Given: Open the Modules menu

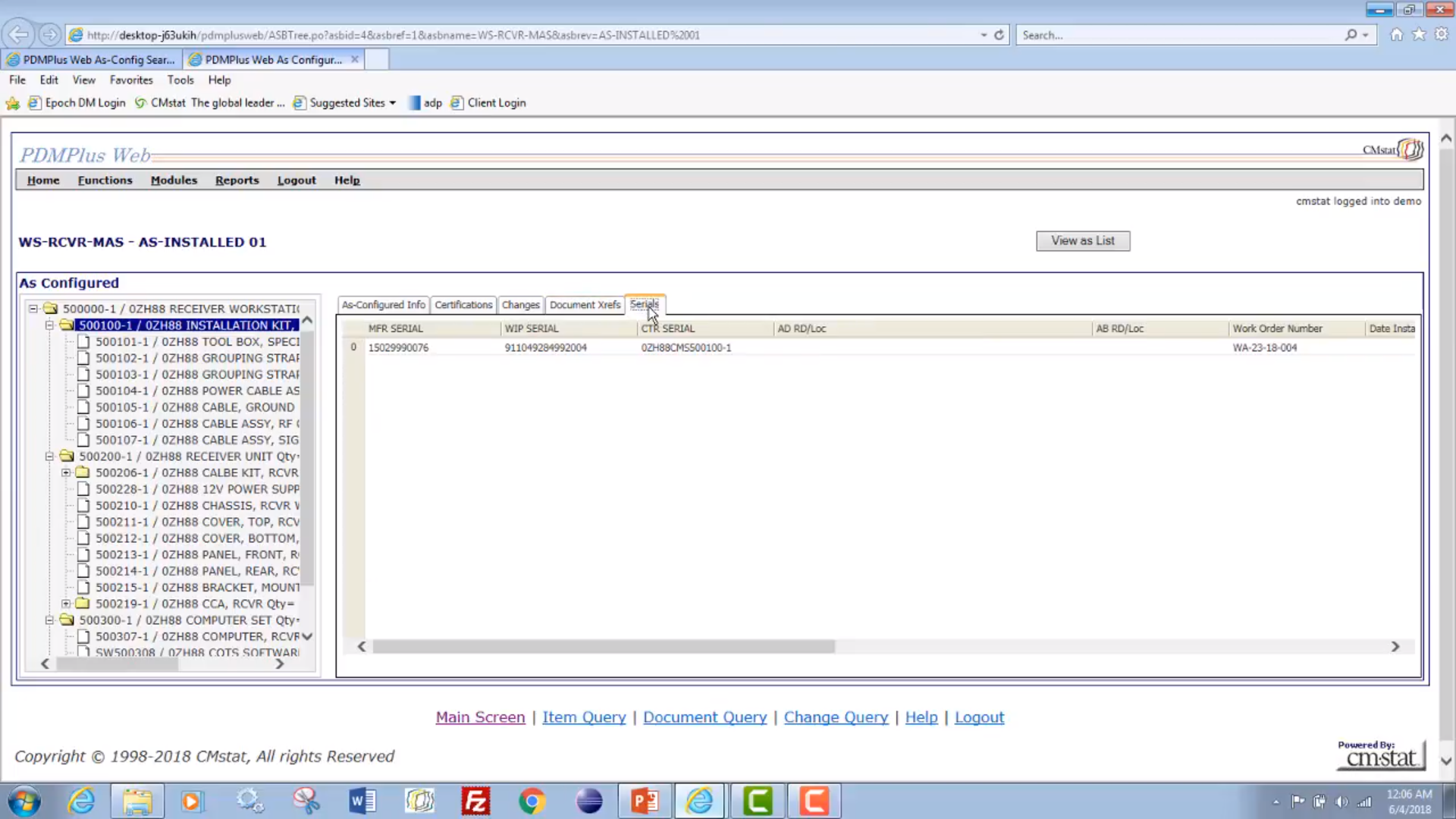Looking at the screenshot, I should [174, 180].
